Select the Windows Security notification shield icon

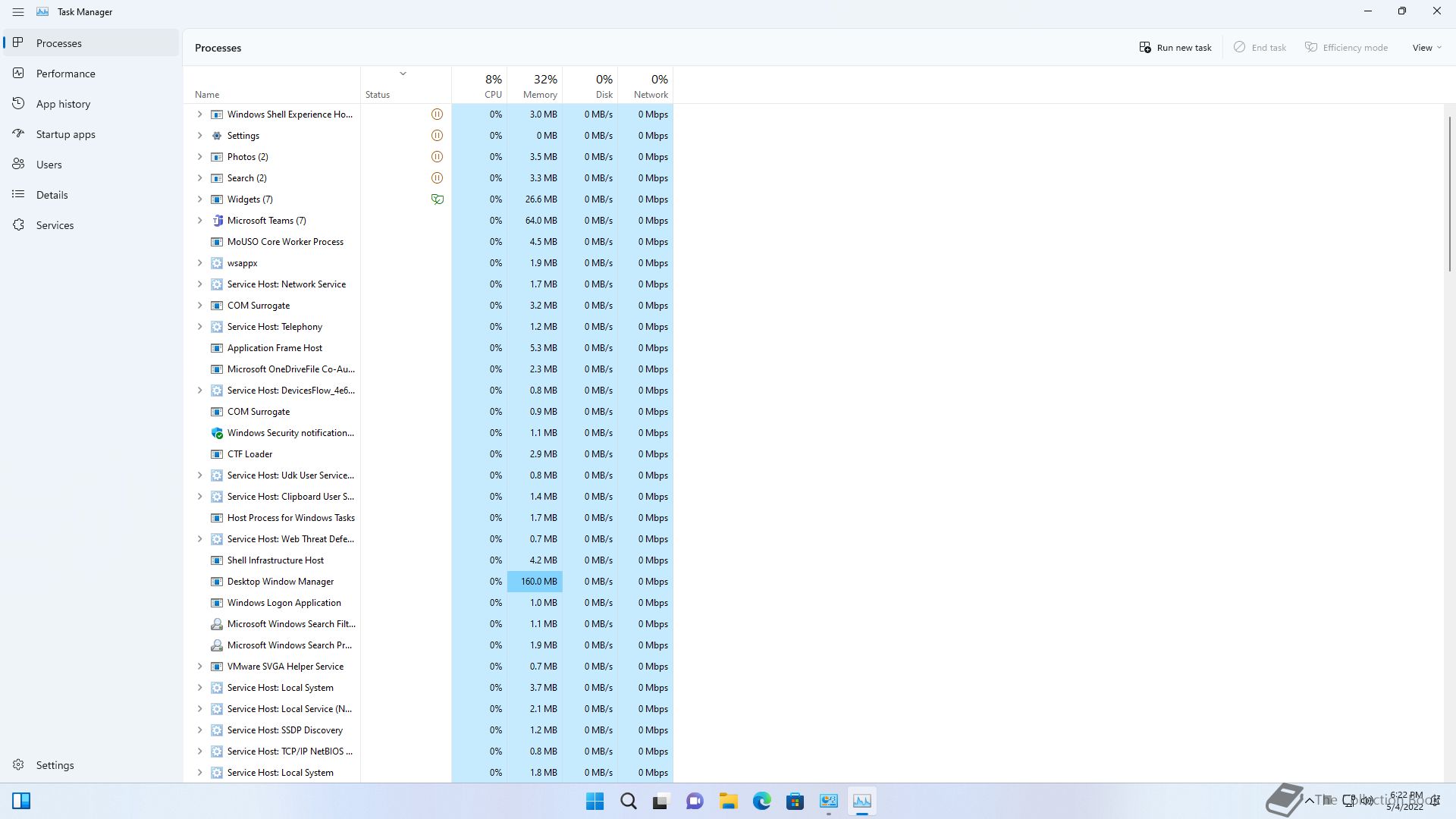click(x=217, y=433)
